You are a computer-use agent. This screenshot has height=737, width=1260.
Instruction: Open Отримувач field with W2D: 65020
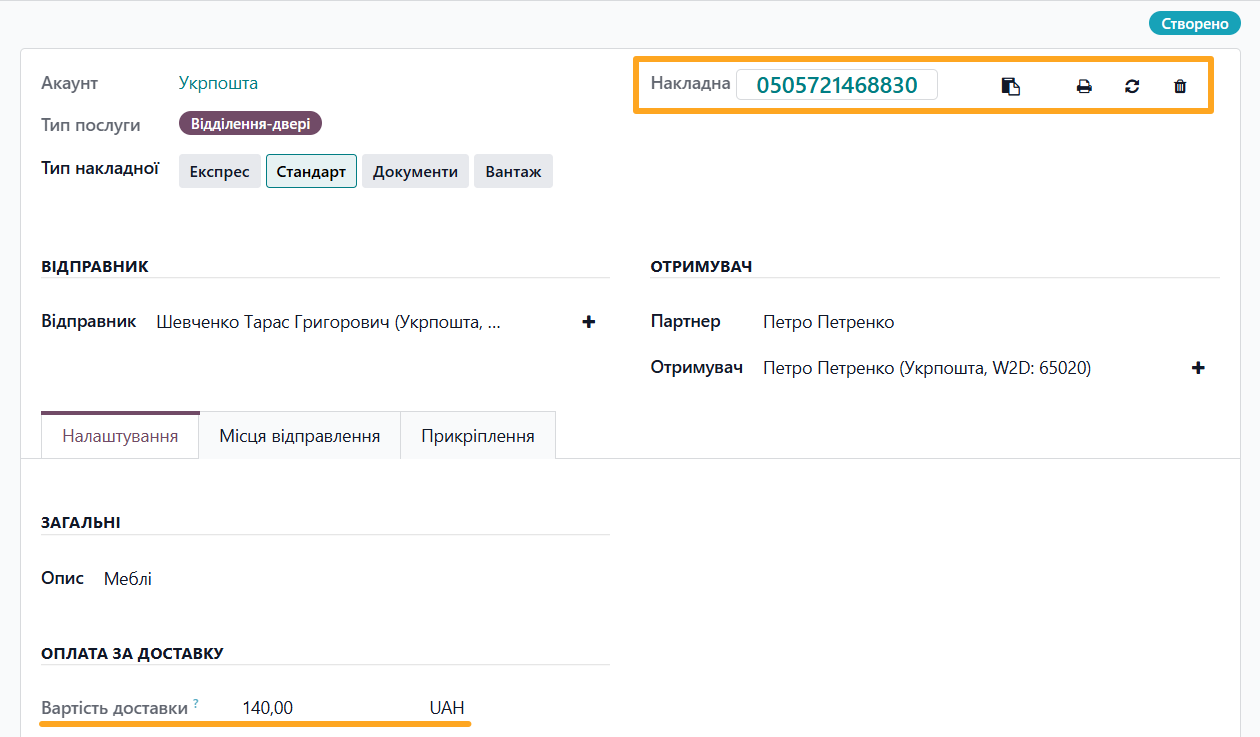pos(927,368)
